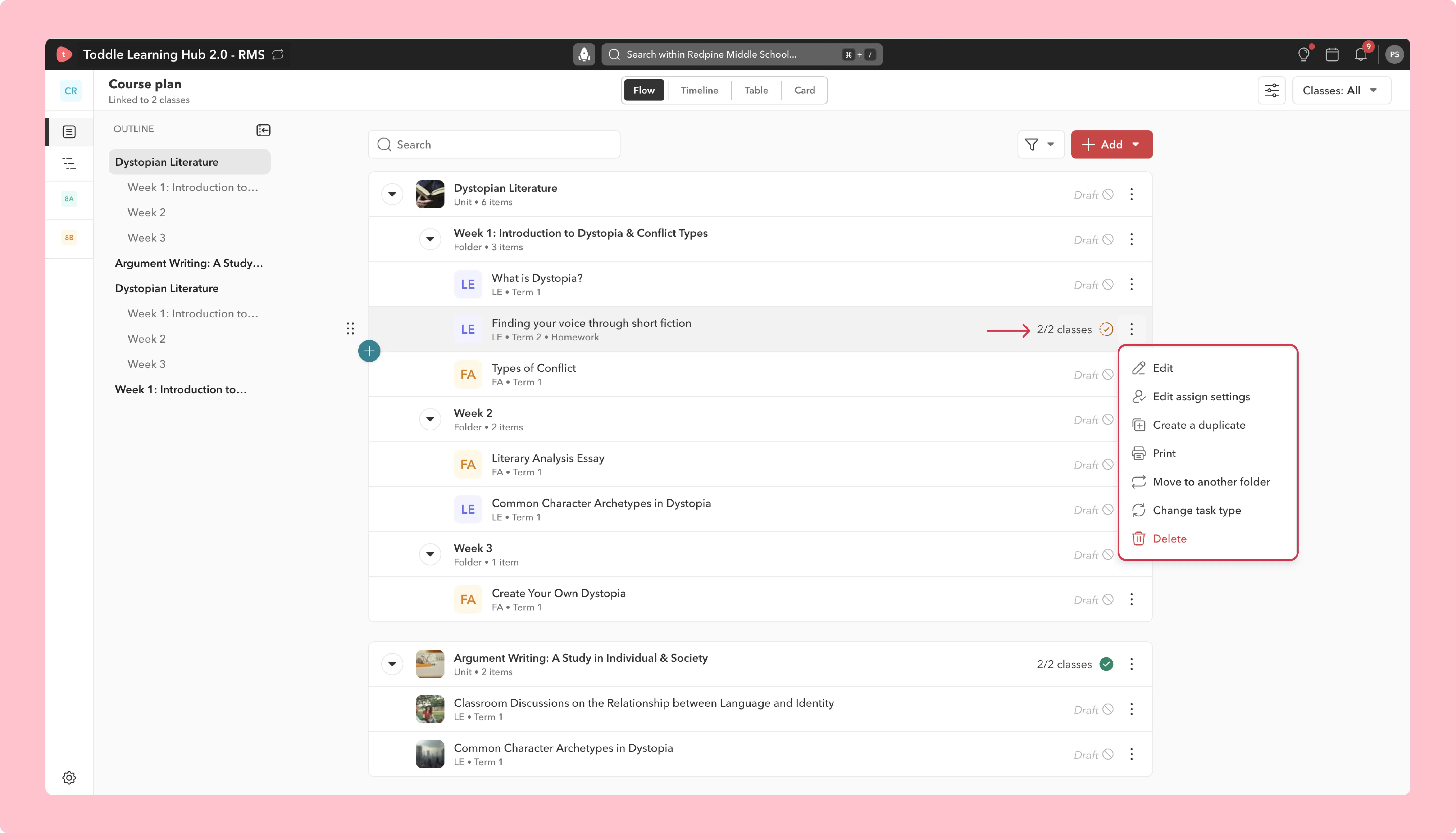
Task: Click the assigned status icon on Finding your voice
Action: click(1106, 330)
